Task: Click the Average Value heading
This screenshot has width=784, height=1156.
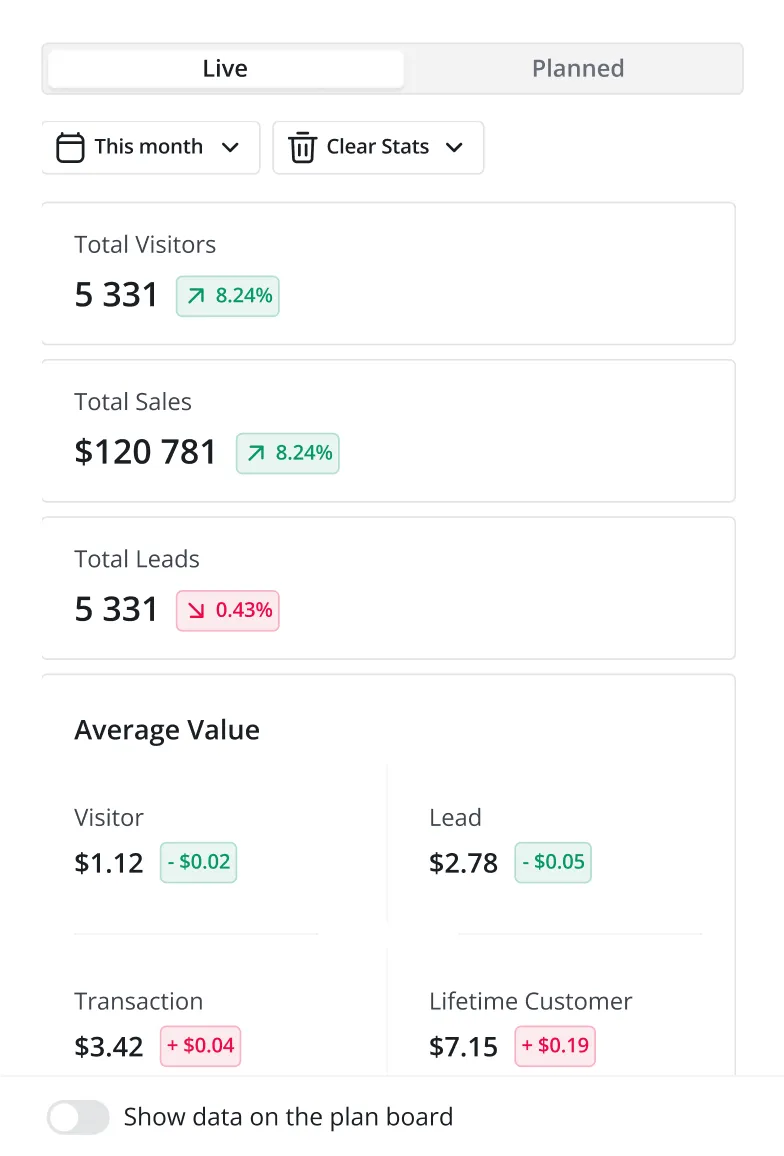Action: coord(167,731)
